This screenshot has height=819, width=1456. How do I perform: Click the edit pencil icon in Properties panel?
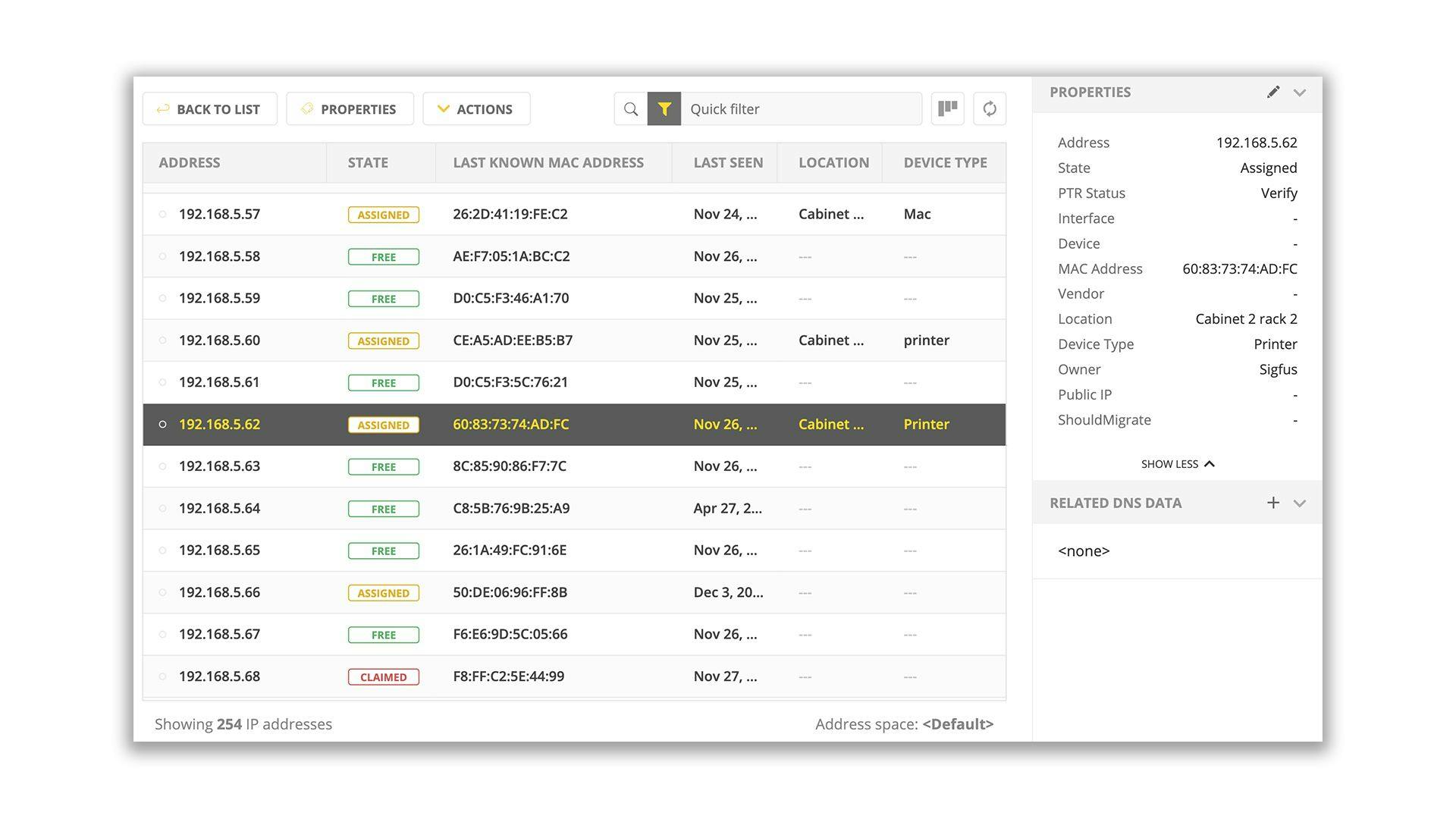(1272, 92)
